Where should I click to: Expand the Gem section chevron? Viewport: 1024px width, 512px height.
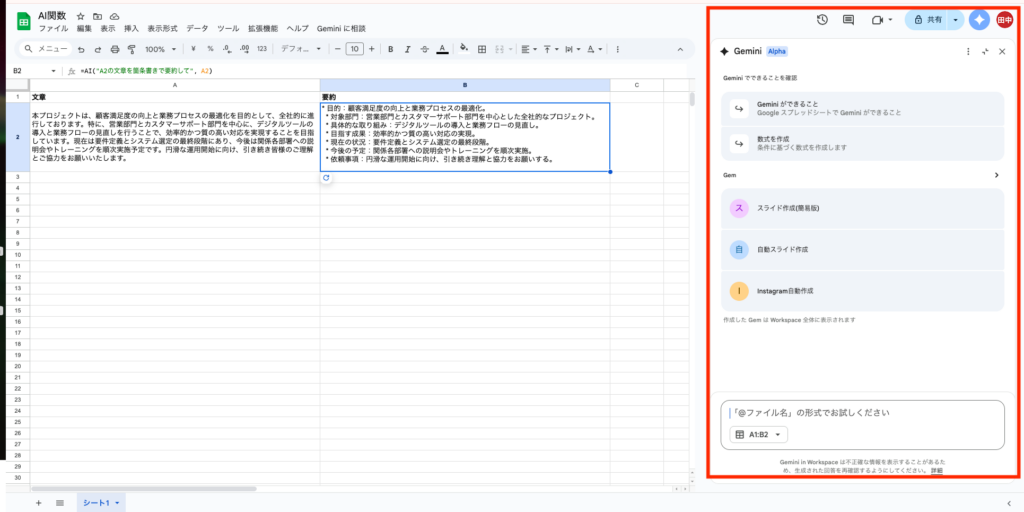(x=996, y=175)
